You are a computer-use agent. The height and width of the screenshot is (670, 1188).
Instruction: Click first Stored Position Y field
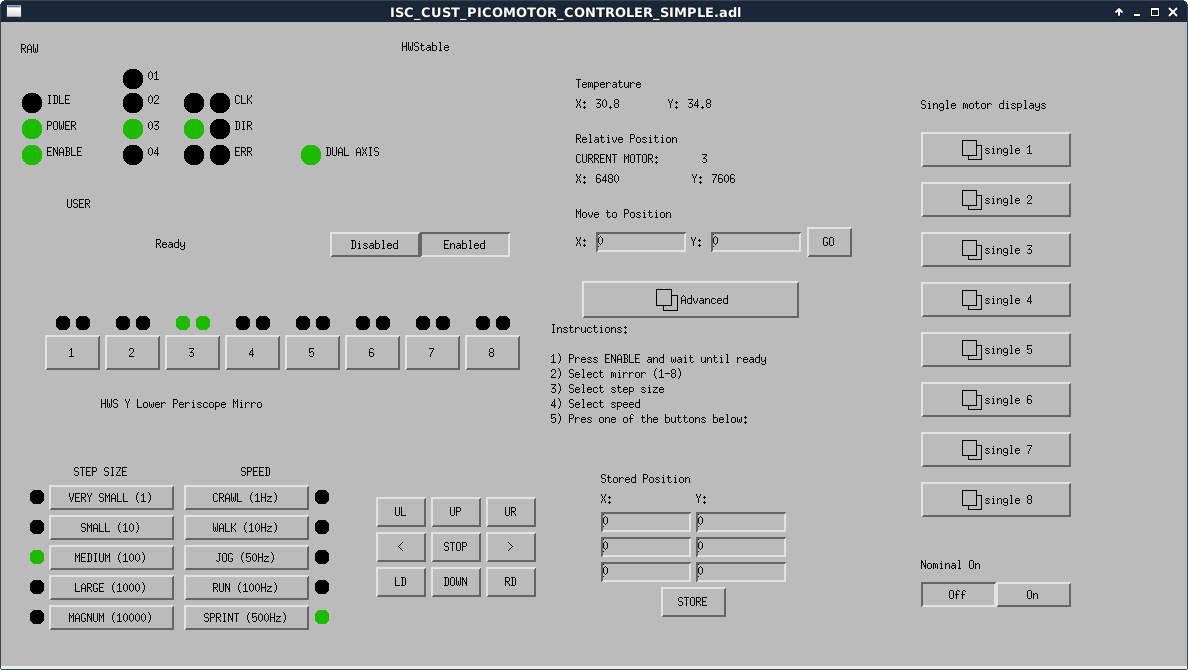pos(741,522)
